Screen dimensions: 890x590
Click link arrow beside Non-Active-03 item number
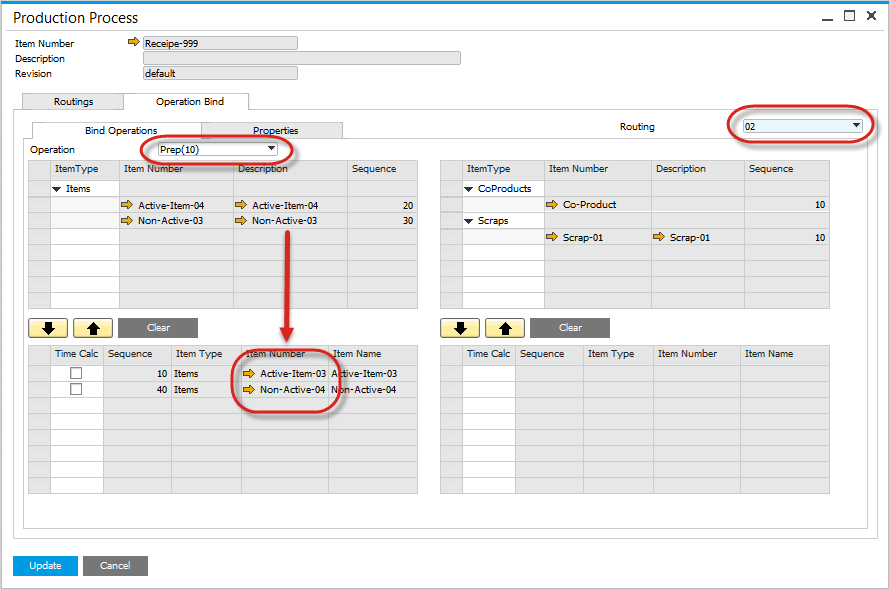point(127,220)
